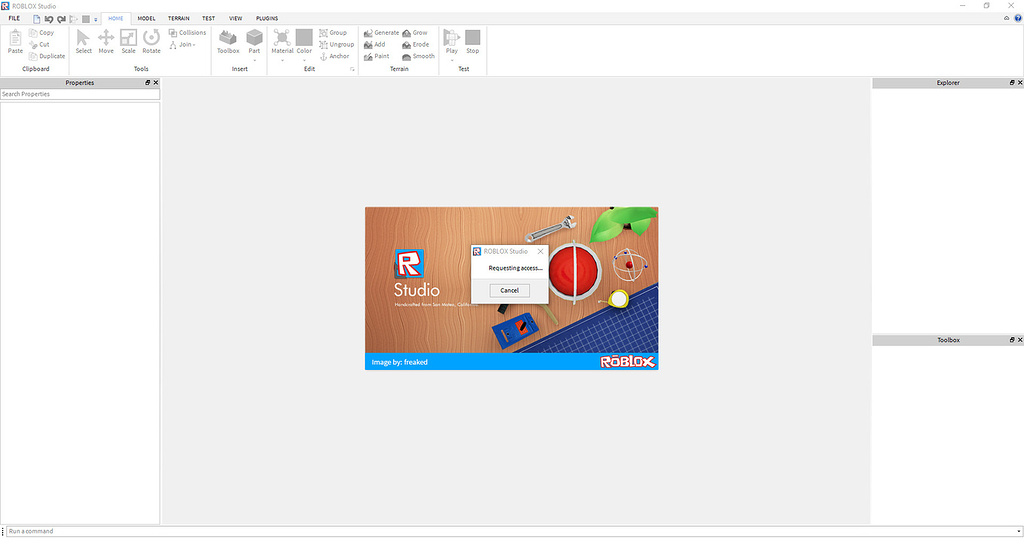
Task: Click the Search Properties field
Action: pyautogui.click(x=80, y=94)
